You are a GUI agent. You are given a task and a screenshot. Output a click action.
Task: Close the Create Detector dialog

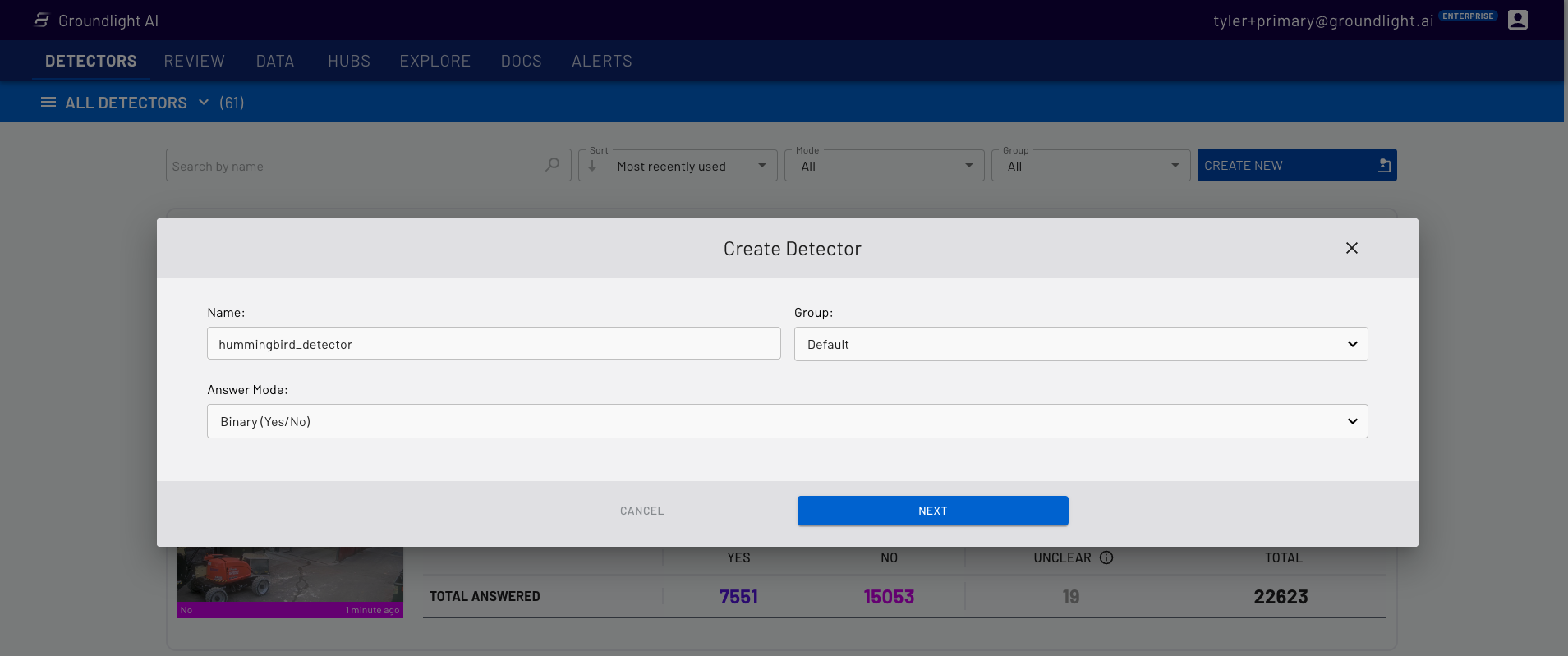[1352, 248]
